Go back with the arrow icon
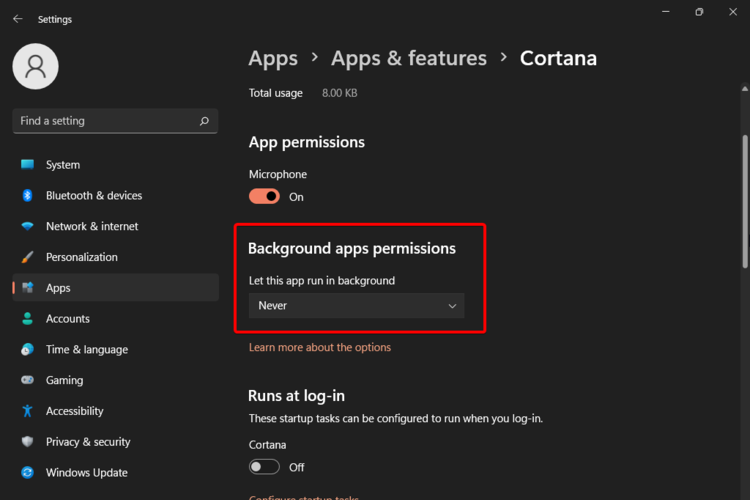 click(18, 19)
